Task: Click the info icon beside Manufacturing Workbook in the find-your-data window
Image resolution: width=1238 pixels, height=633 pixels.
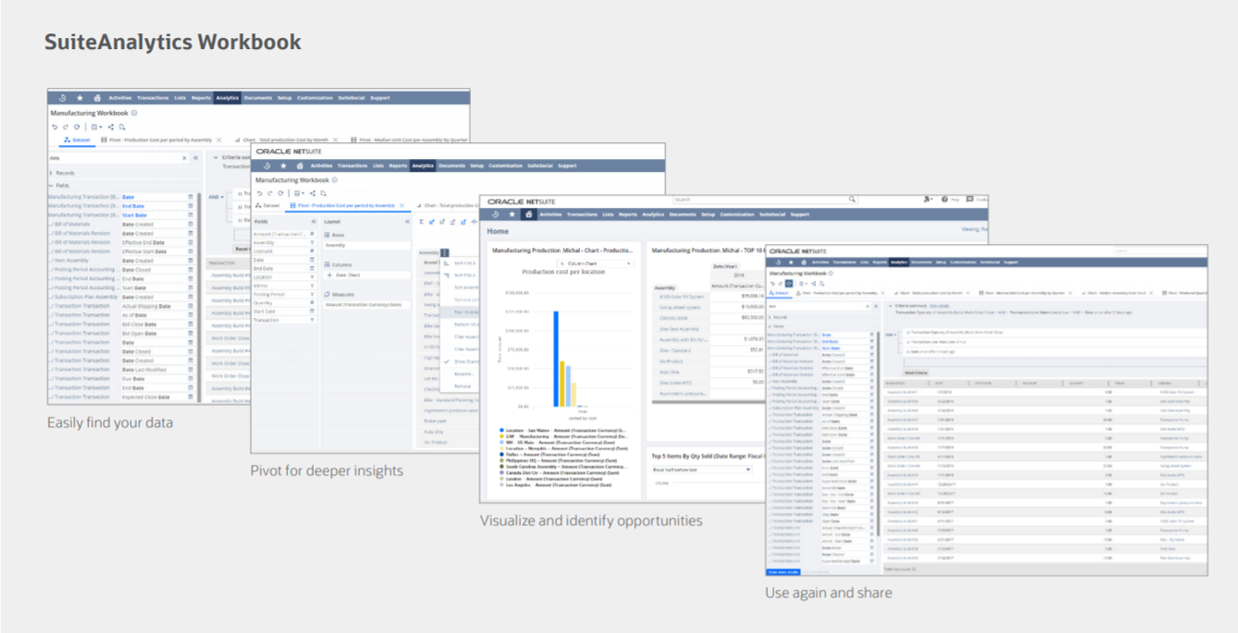Action: tap(134, 113)
